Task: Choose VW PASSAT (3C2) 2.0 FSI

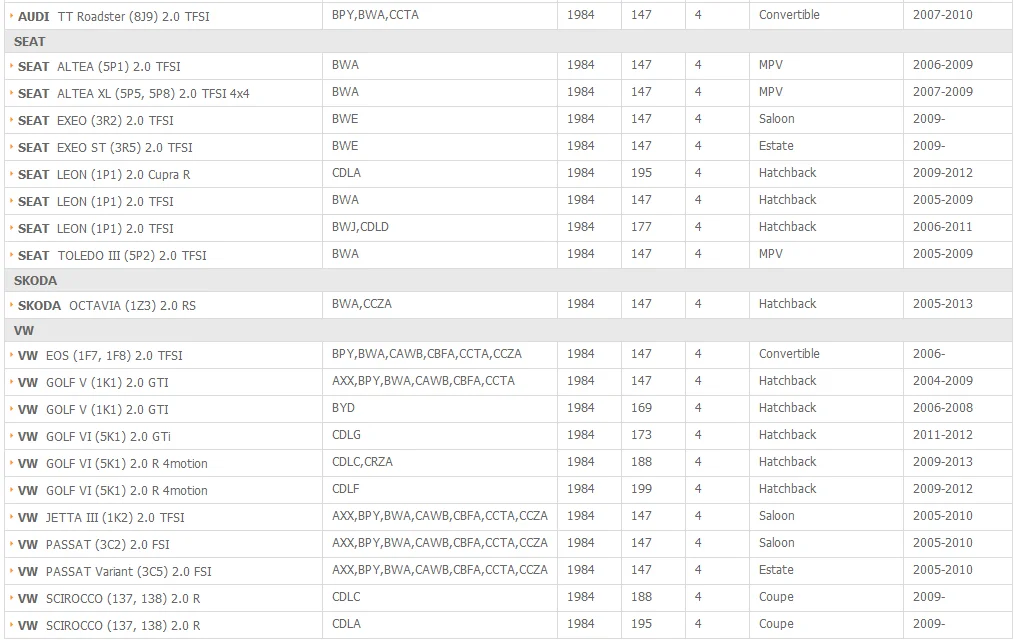Action: point(94,545)
